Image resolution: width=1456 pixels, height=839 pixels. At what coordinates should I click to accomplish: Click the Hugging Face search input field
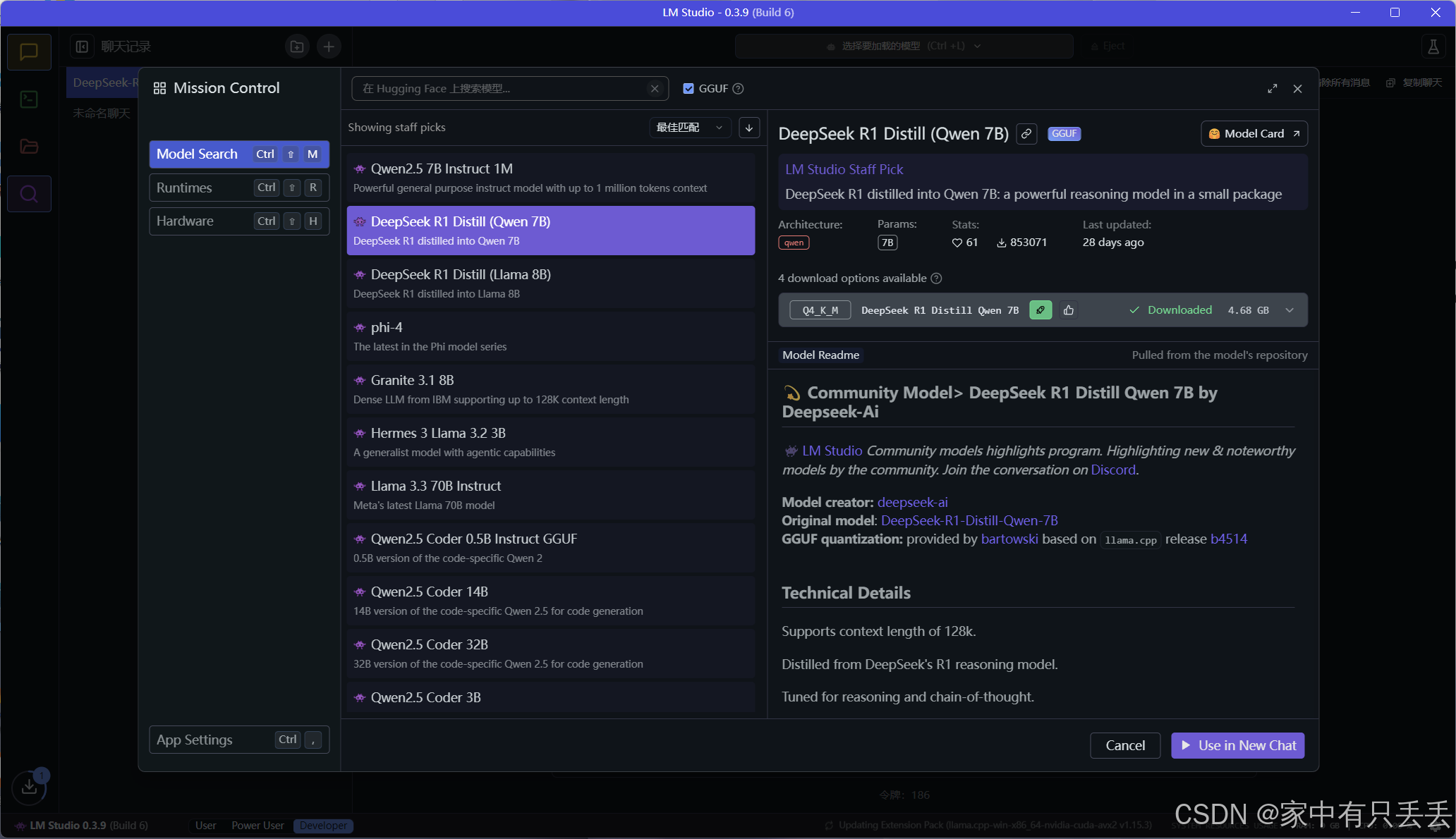[501, 89]
